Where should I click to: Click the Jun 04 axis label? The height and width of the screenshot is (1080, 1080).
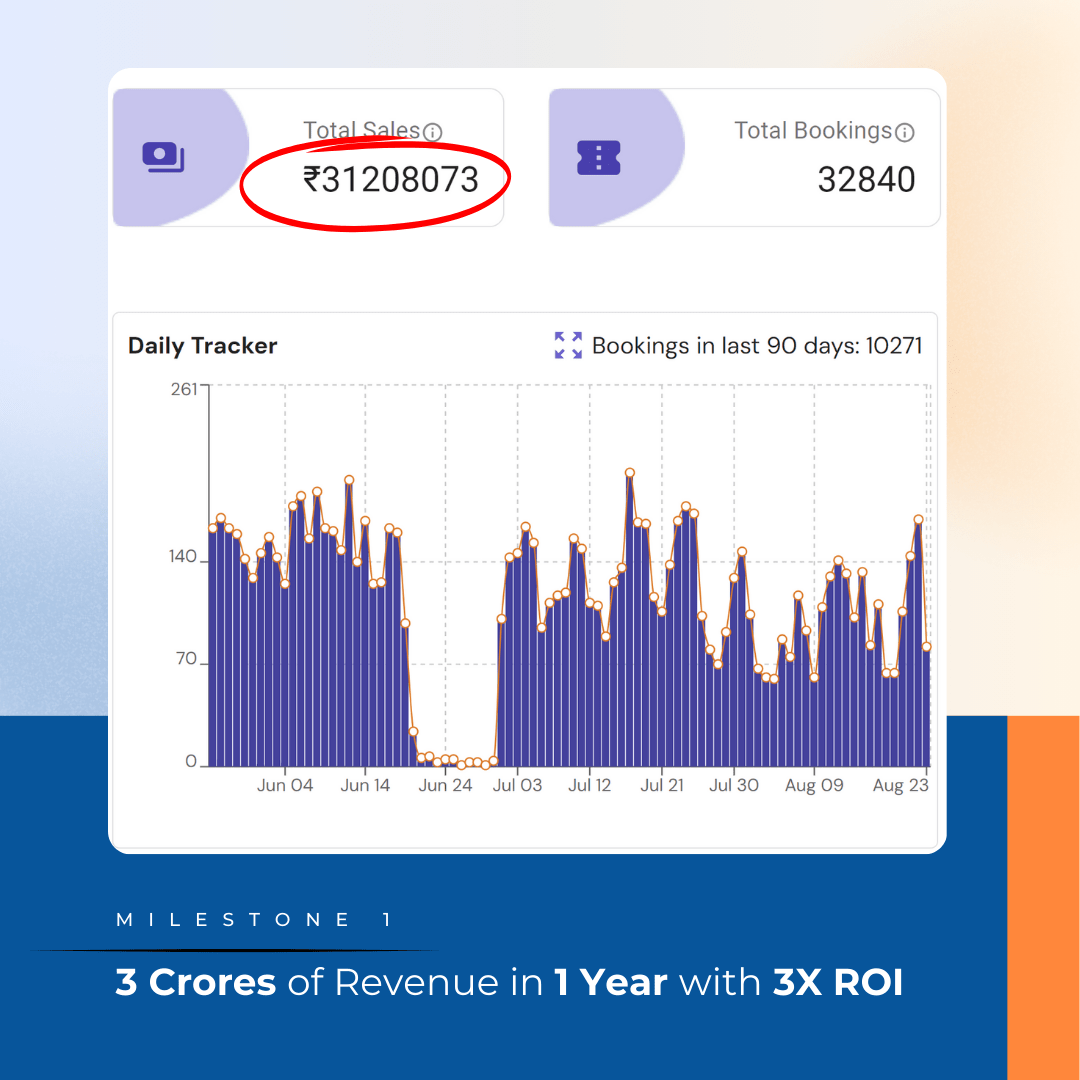pyautogui.click(x=285, y=785)
